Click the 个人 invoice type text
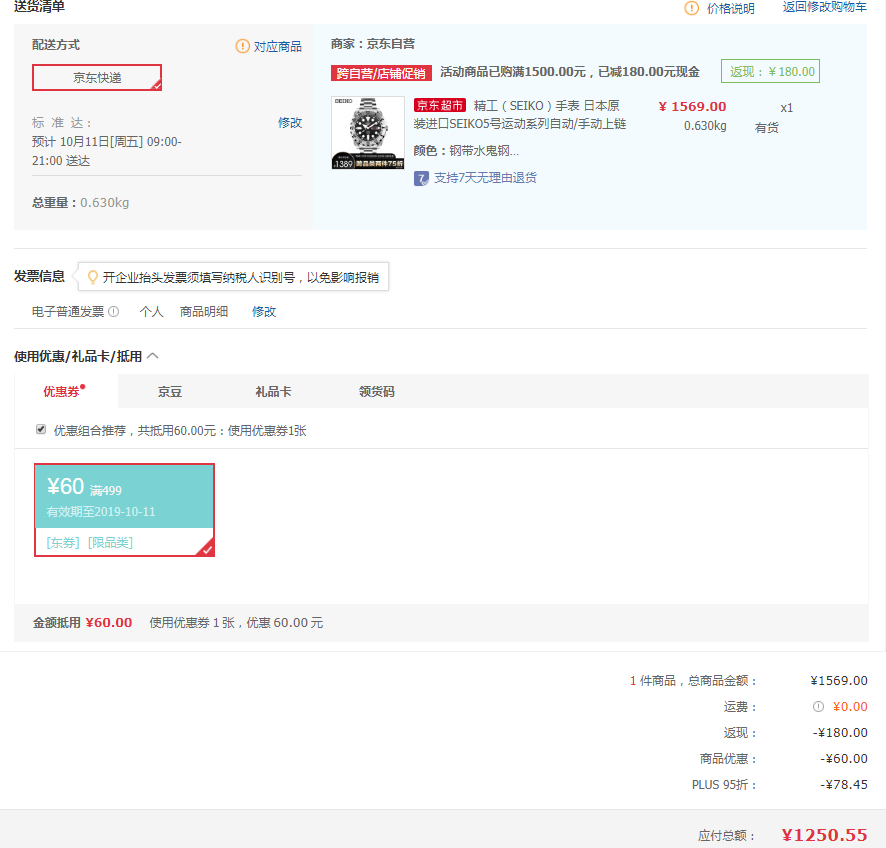 pyautogui.click(x=151, y=311)
